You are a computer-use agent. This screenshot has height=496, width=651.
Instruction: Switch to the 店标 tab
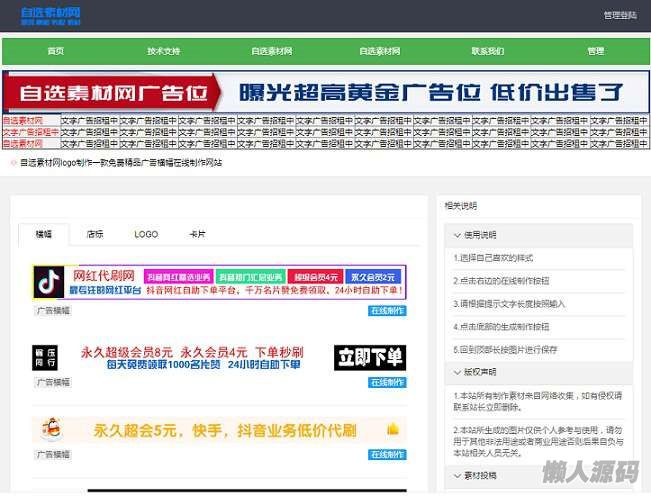pos(95,234)
